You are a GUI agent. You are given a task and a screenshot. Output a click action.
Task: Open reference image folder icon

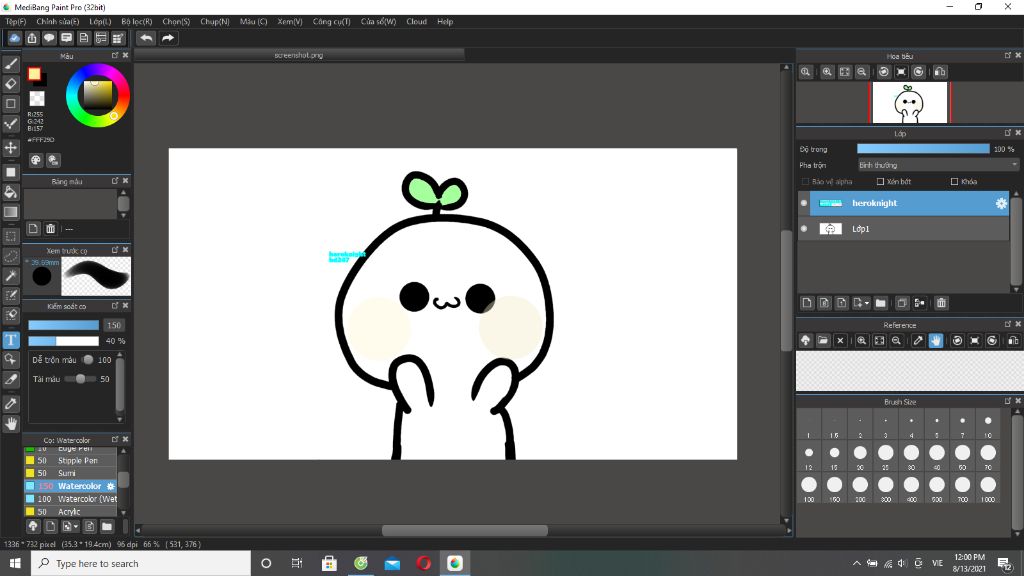point(823,340)
